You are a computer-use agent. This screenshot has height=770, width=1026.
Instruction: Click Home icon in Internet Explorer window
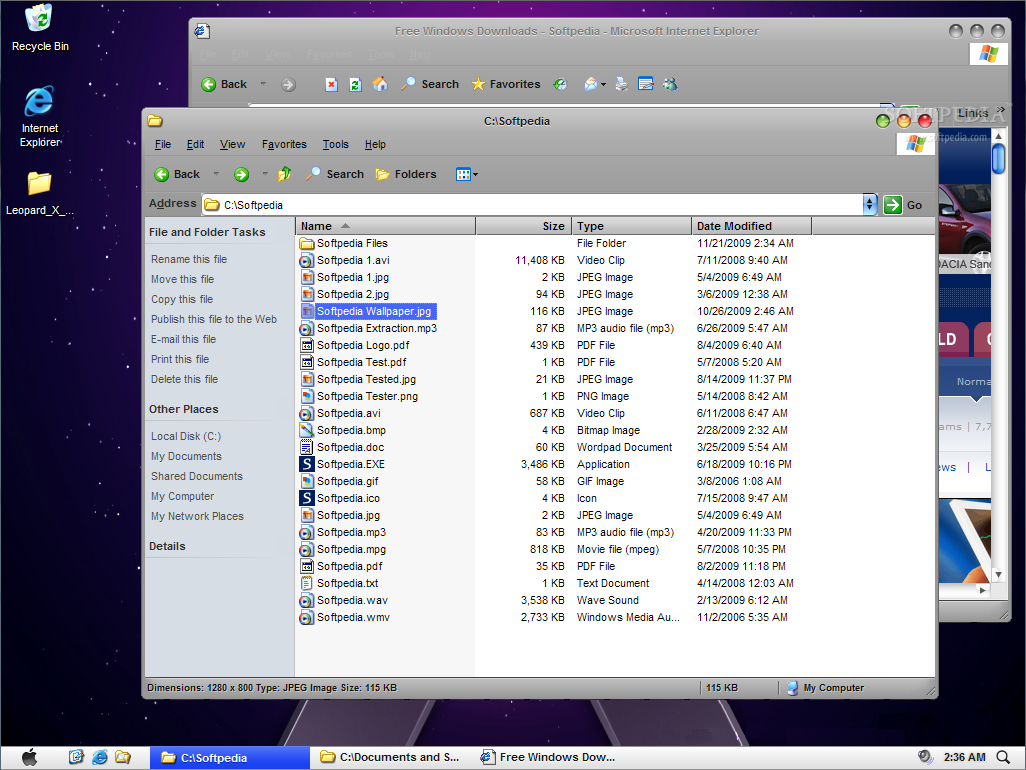(x=380, y=84)
